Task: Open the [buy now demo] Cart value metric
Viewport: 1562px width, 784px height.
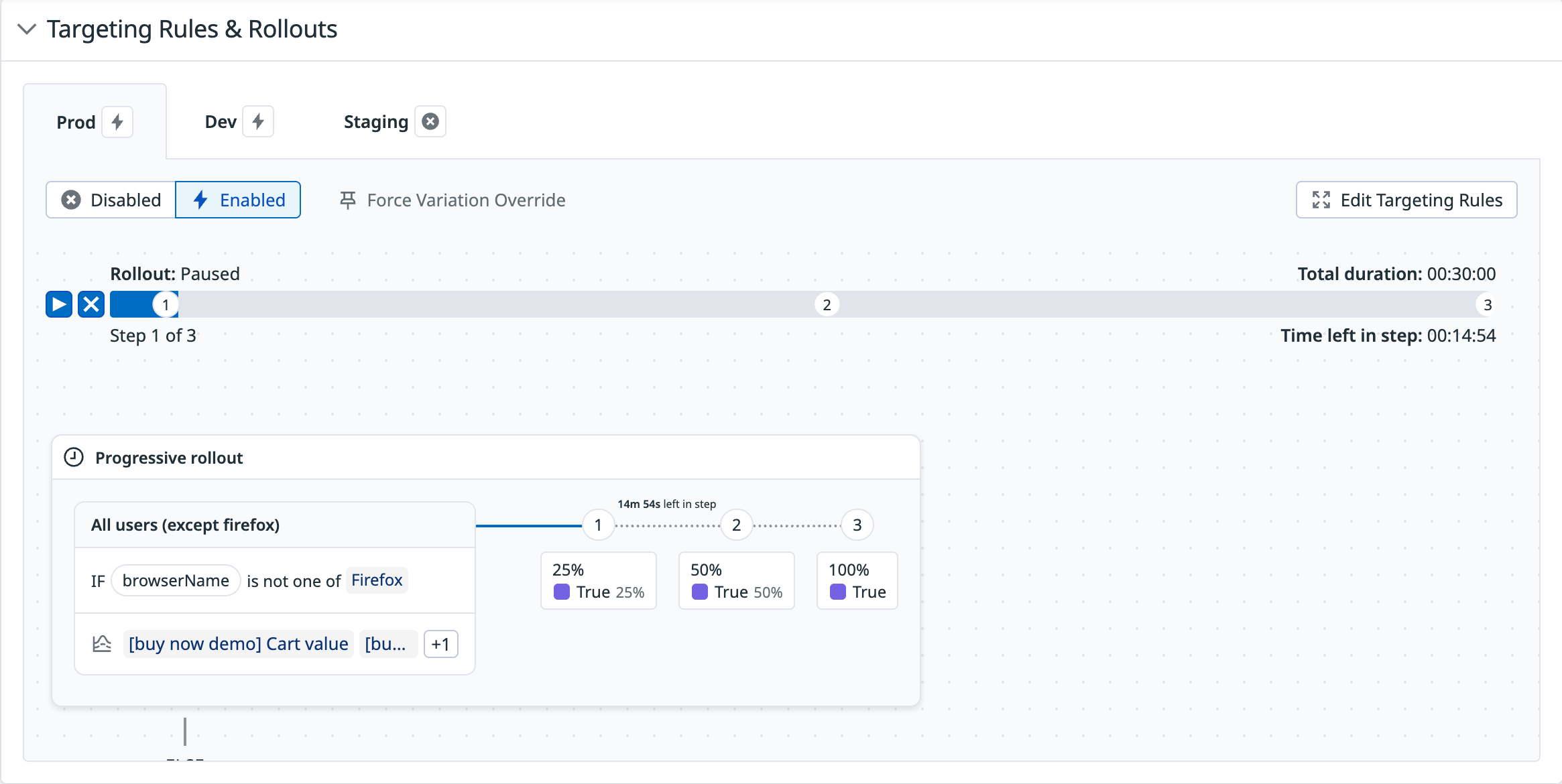Action: (x=238, y=643)
